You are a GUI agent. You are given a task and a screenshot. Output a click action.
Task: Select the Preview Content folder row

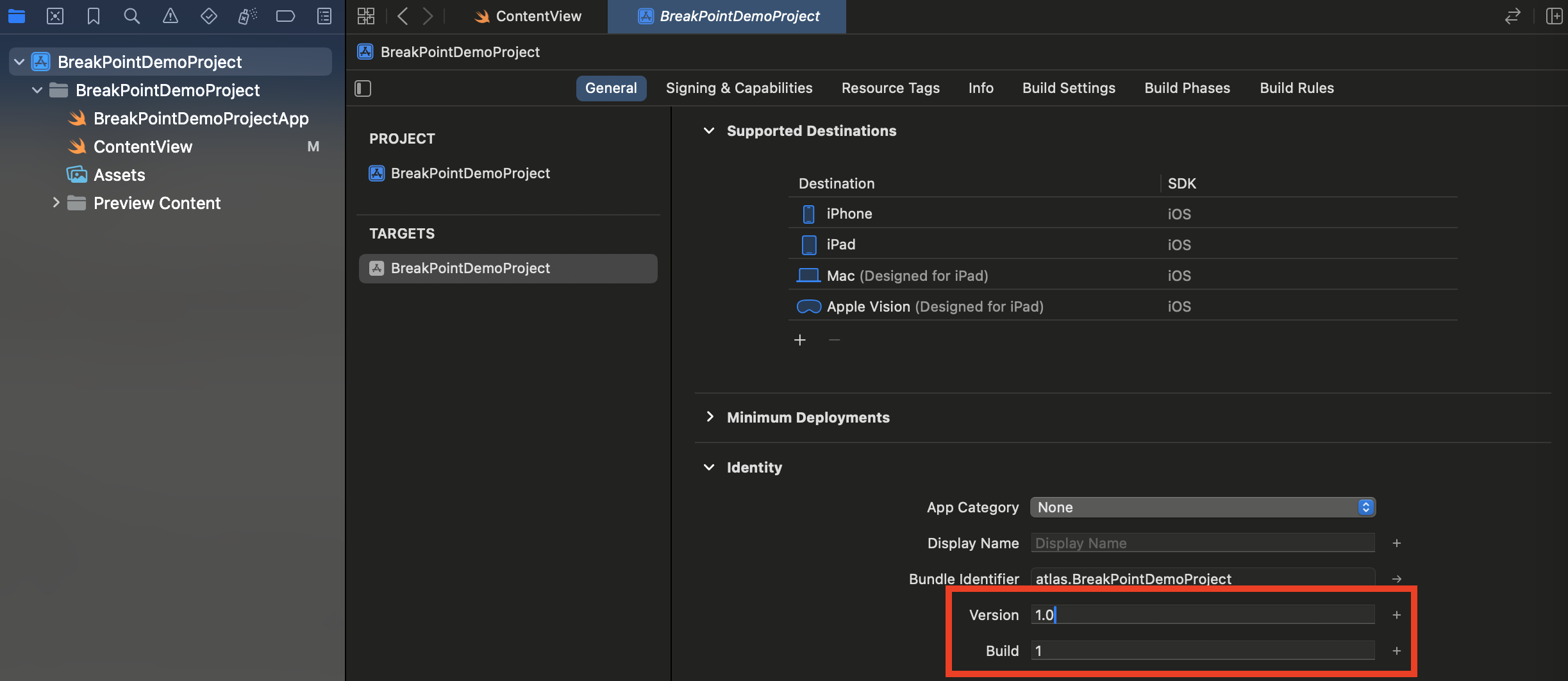[171, 203]
